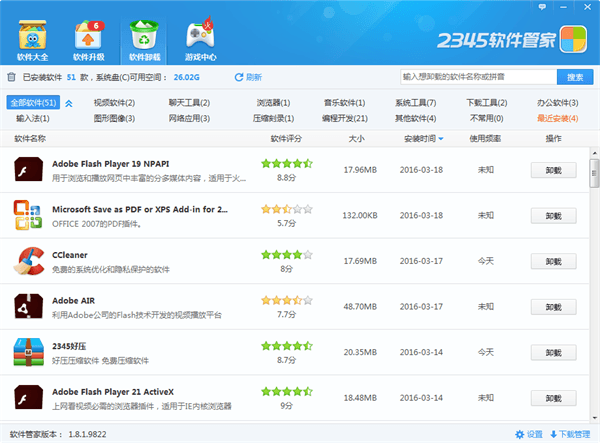Click the 刷新 refresh button
600x443 pixels.
pos(248,77)
